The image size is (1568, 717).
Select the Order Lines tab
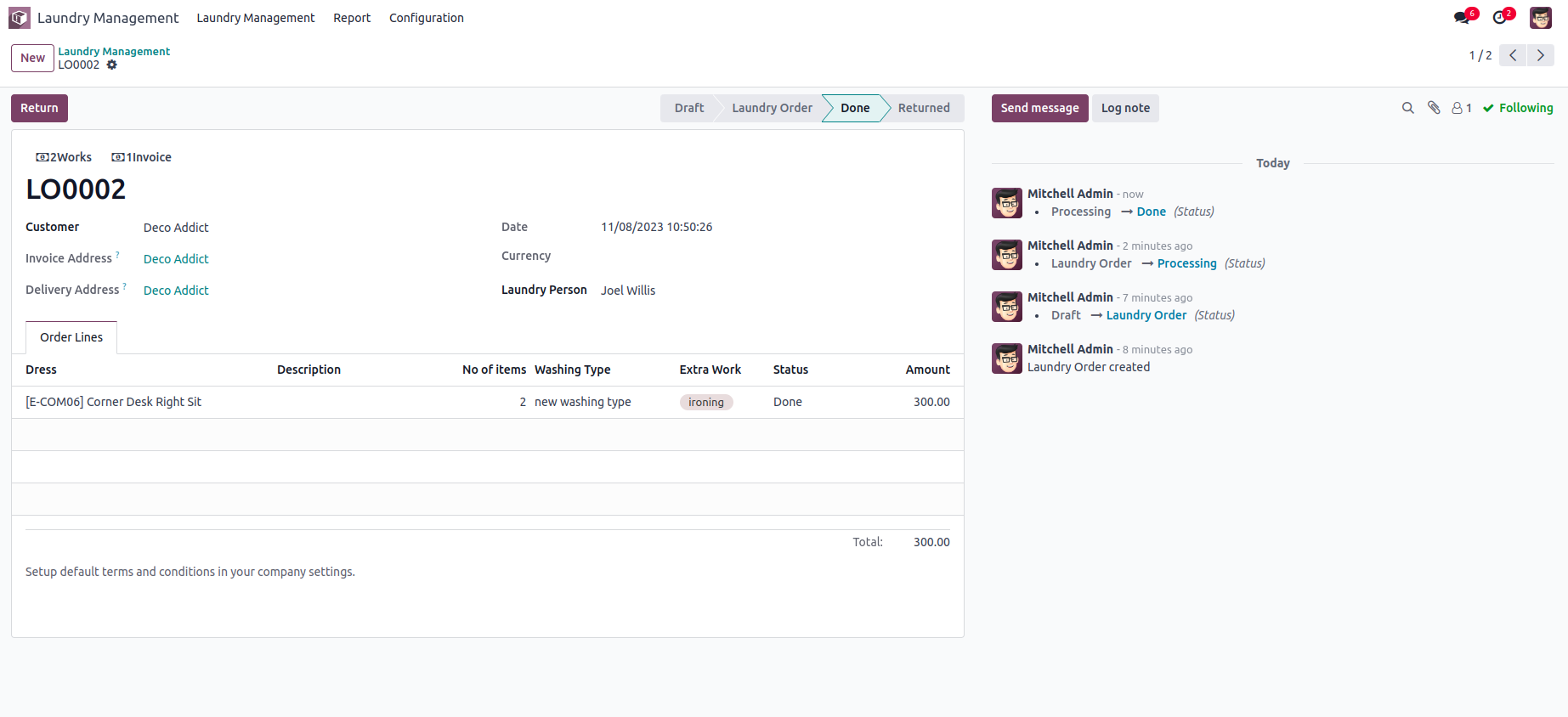click(71, 337)
